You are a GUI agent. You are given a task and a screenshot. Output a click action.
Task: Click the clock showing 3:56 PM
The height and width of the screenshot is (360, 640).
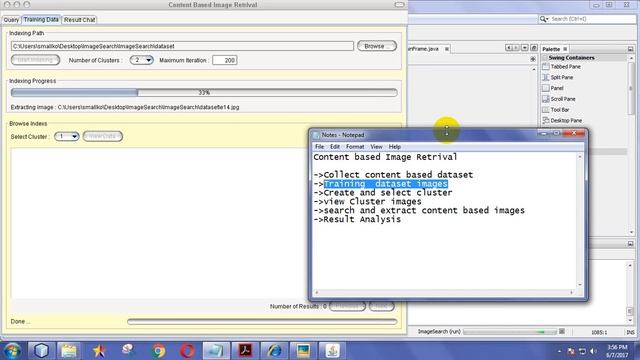coord(617,347)
